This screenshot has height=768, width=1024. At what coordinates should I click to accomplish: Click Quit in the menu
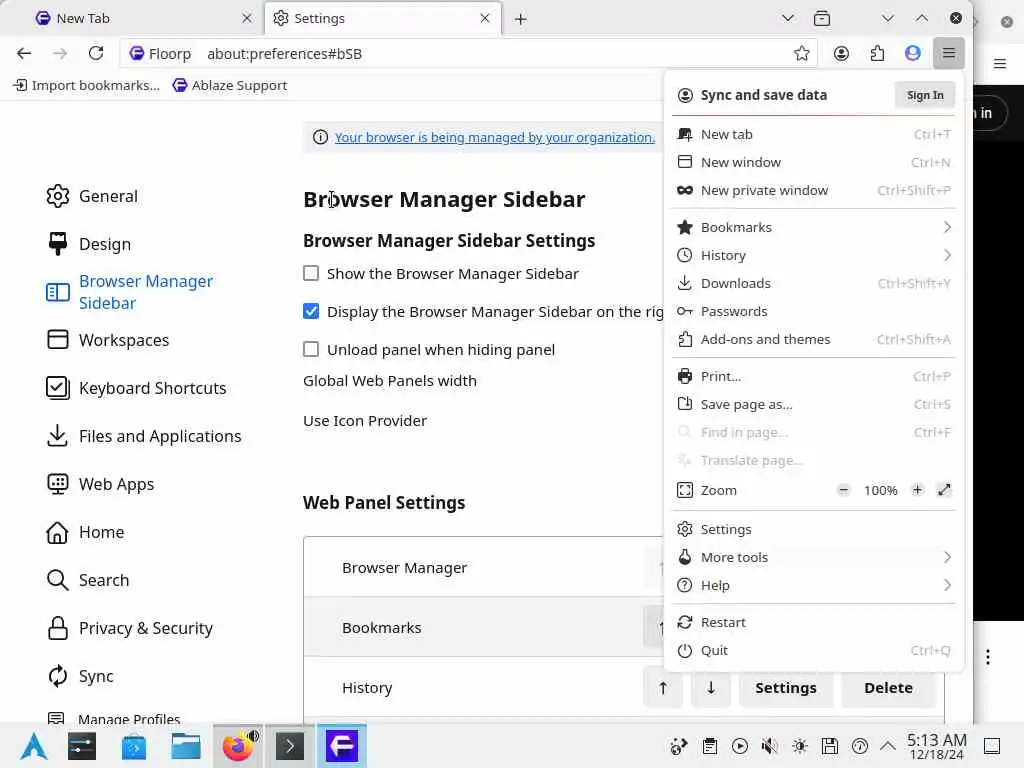(x=814, y=650)
